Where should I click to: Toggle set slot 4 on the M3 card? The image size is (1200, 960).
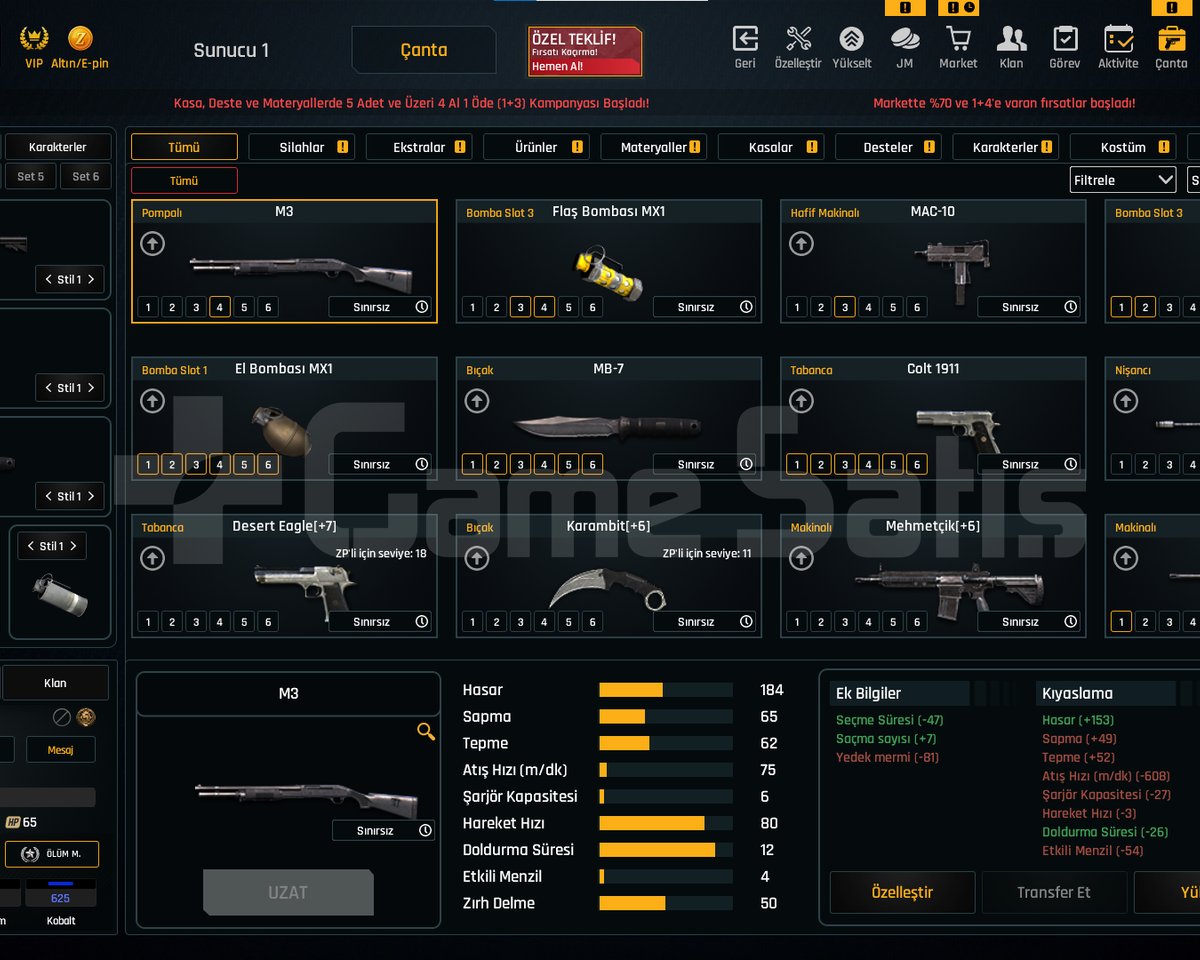coord(220,307)
